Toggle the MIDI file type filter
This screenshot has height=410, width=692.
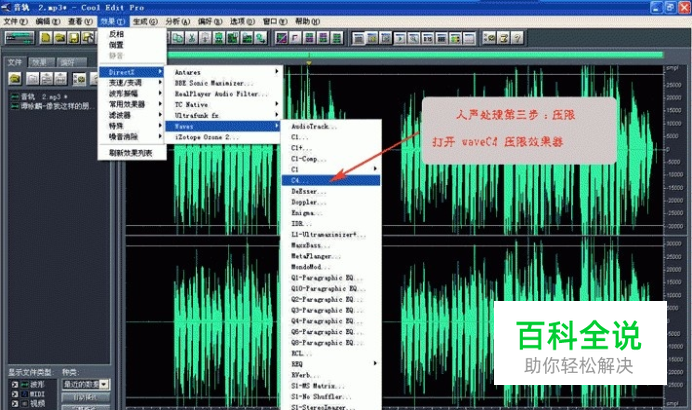[x=15, y=394]
